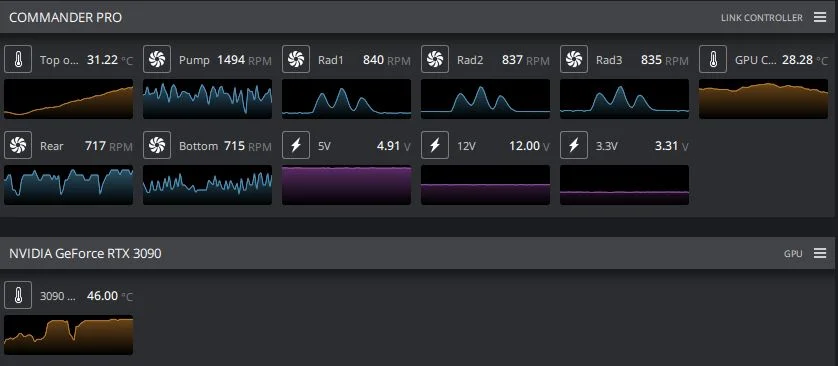The height and width of the screenshot is (366, 838).
Task: Select the 31.22 °C temperature value
Action: pos(110,60)
